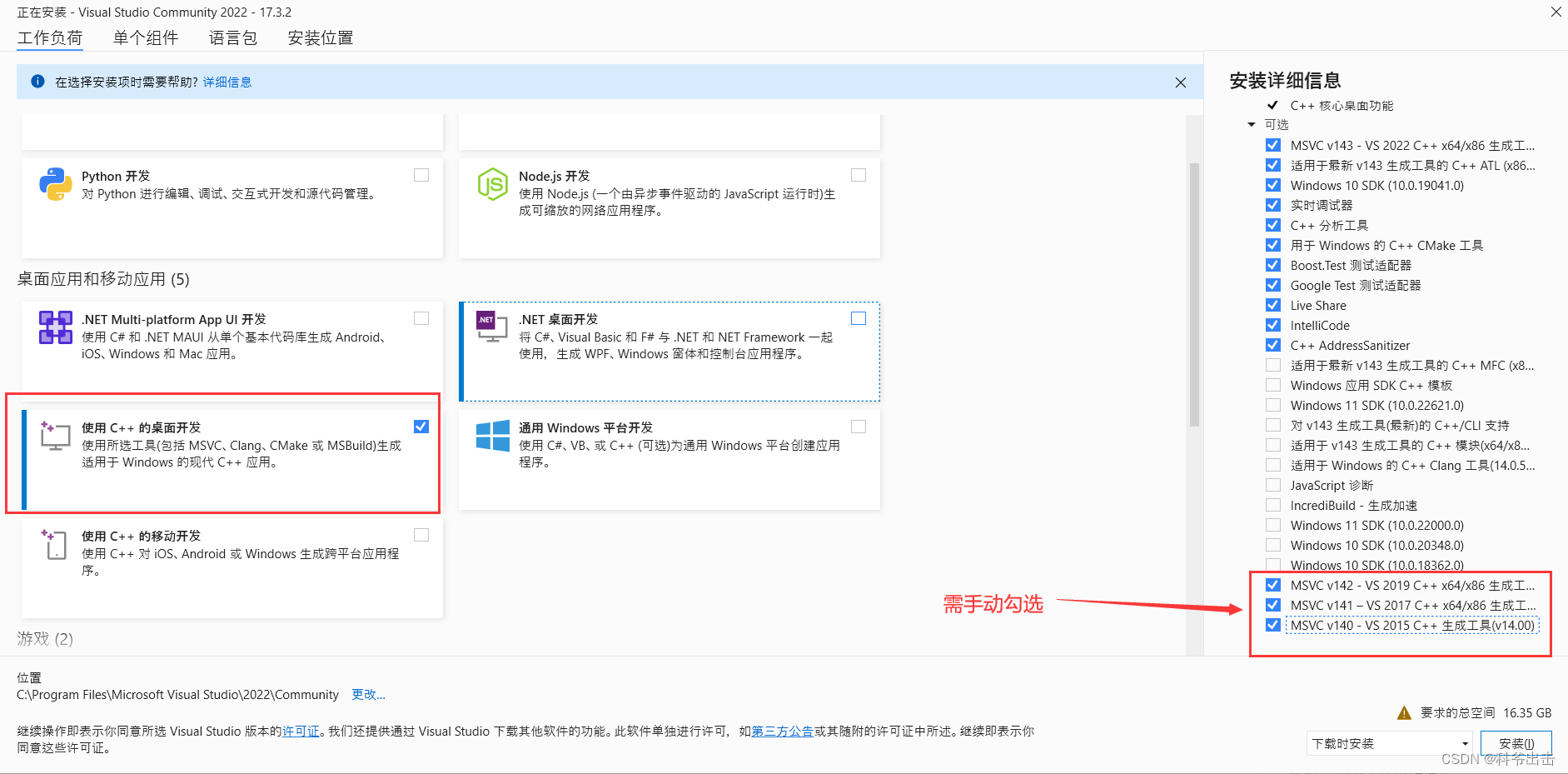Screen dimensions: 1568x774
Task: Check Windows 10 SDK (10.0.20348.0)
Action: 1273,545
